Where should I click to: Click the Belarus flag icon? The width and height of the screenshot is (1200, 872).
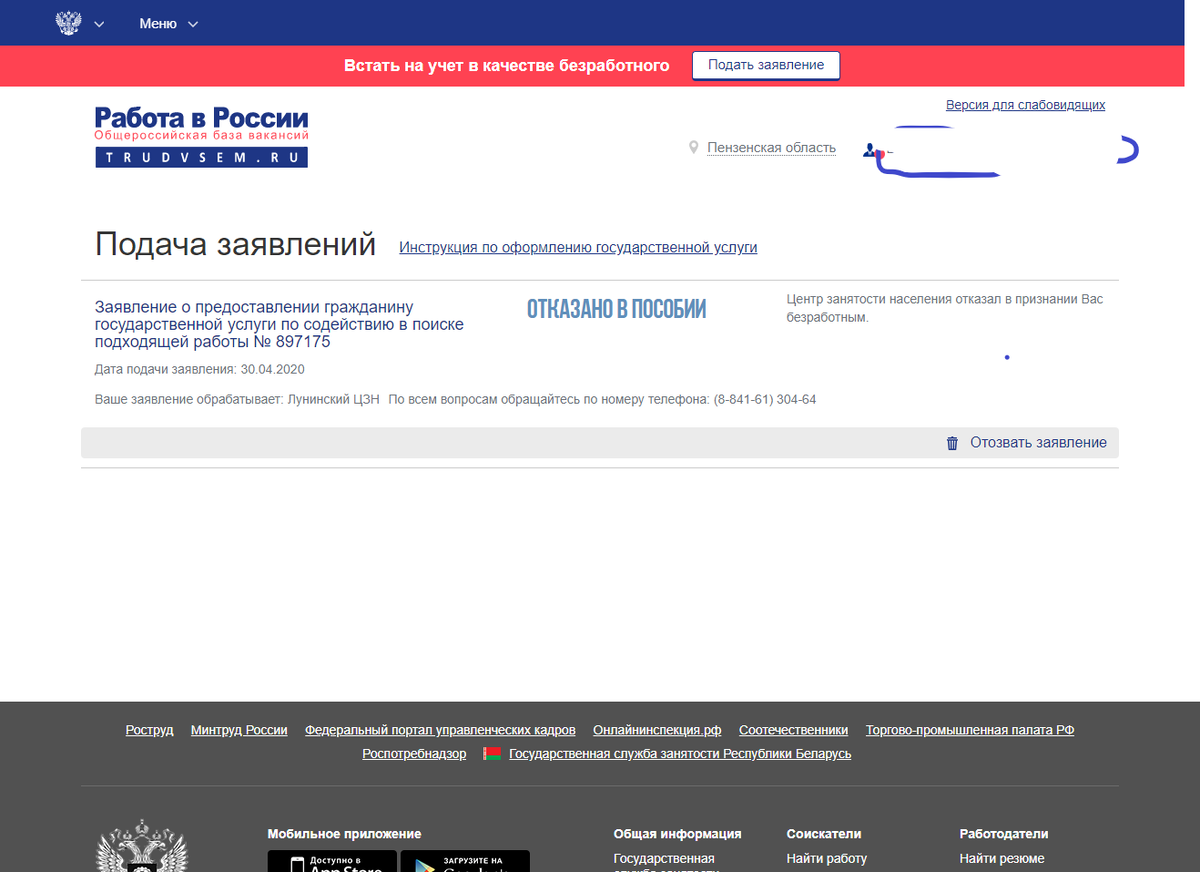[492, 754]
